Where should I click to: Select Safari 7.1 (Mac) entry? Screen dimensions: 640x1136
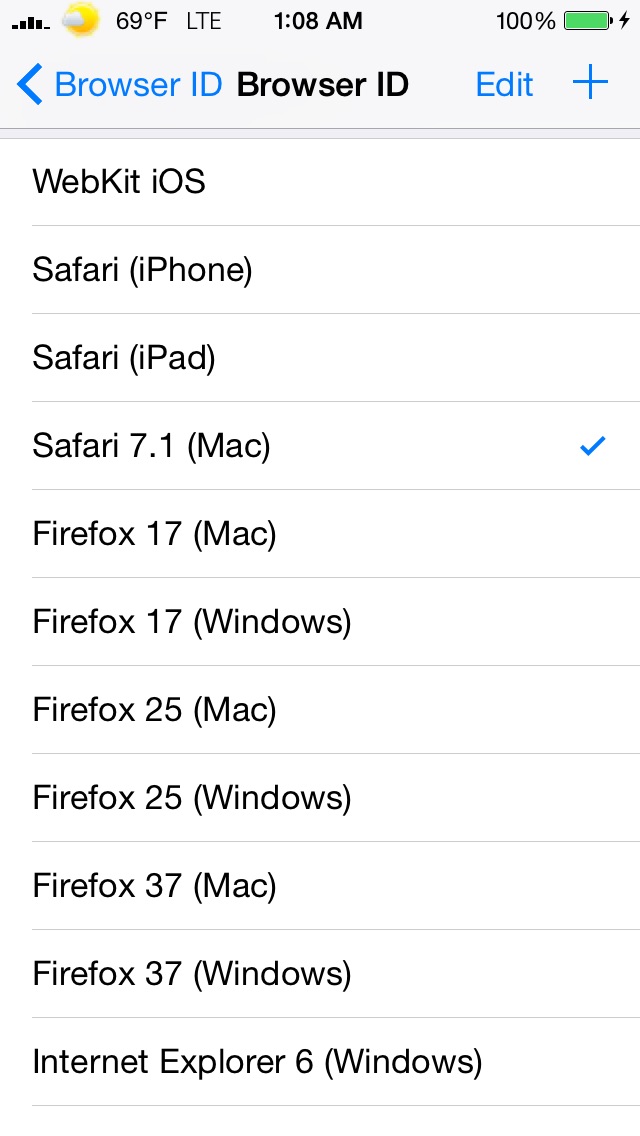(x=320, y=446)
